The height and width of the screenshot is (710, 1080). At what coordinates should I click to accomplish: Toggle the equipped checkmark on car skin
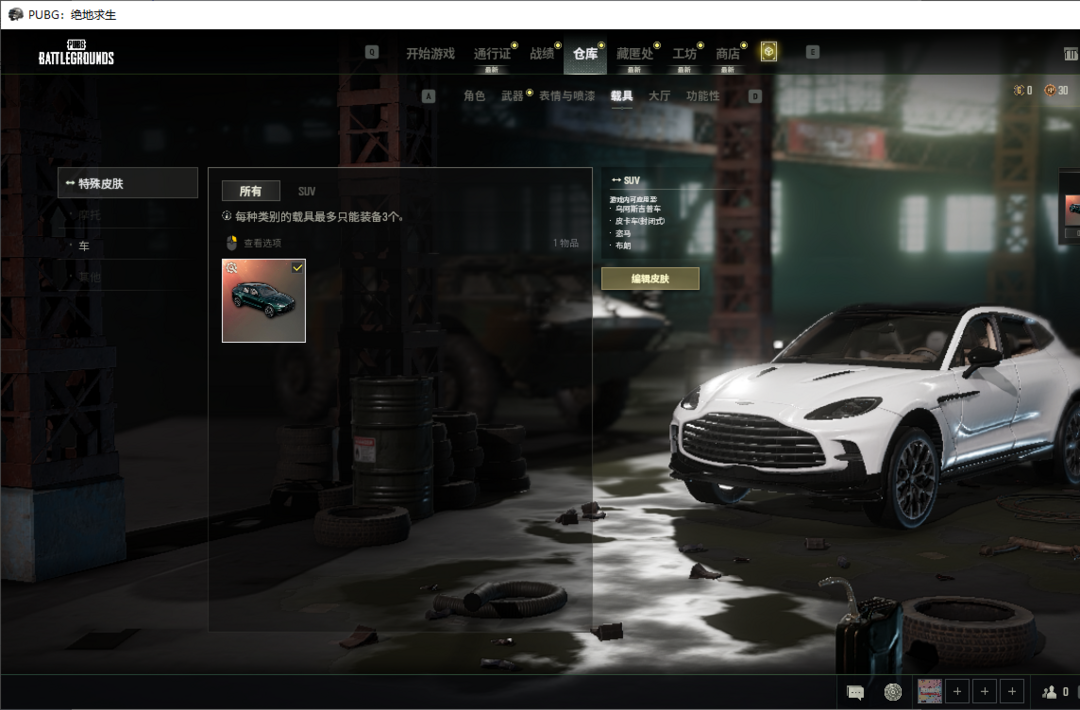pyautogui.click(x=298, y=267)
